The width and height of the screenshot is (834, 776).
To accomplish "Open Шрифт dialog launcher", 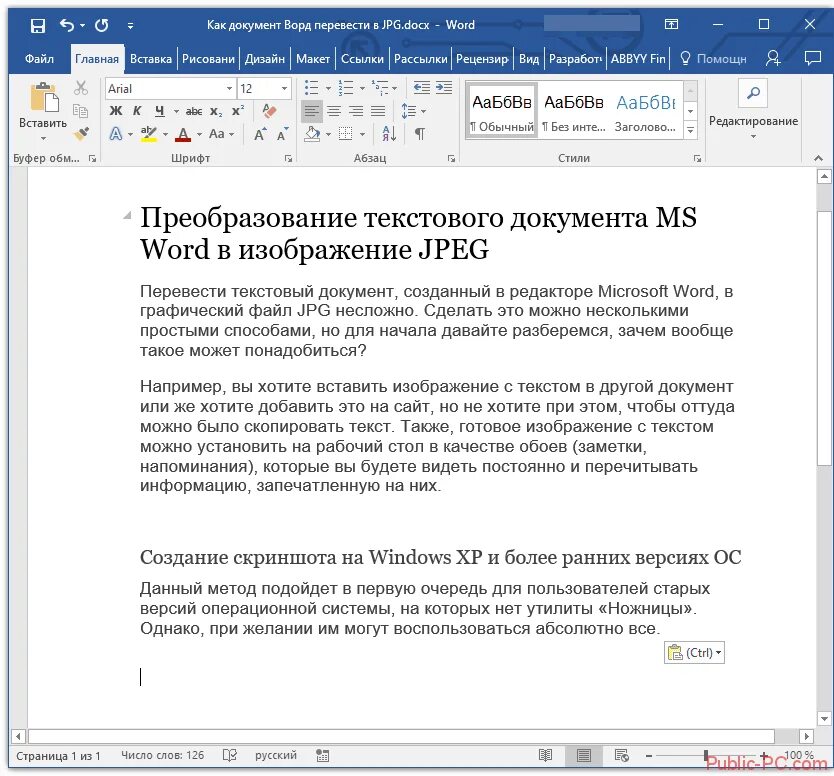I will pos(288,158).
